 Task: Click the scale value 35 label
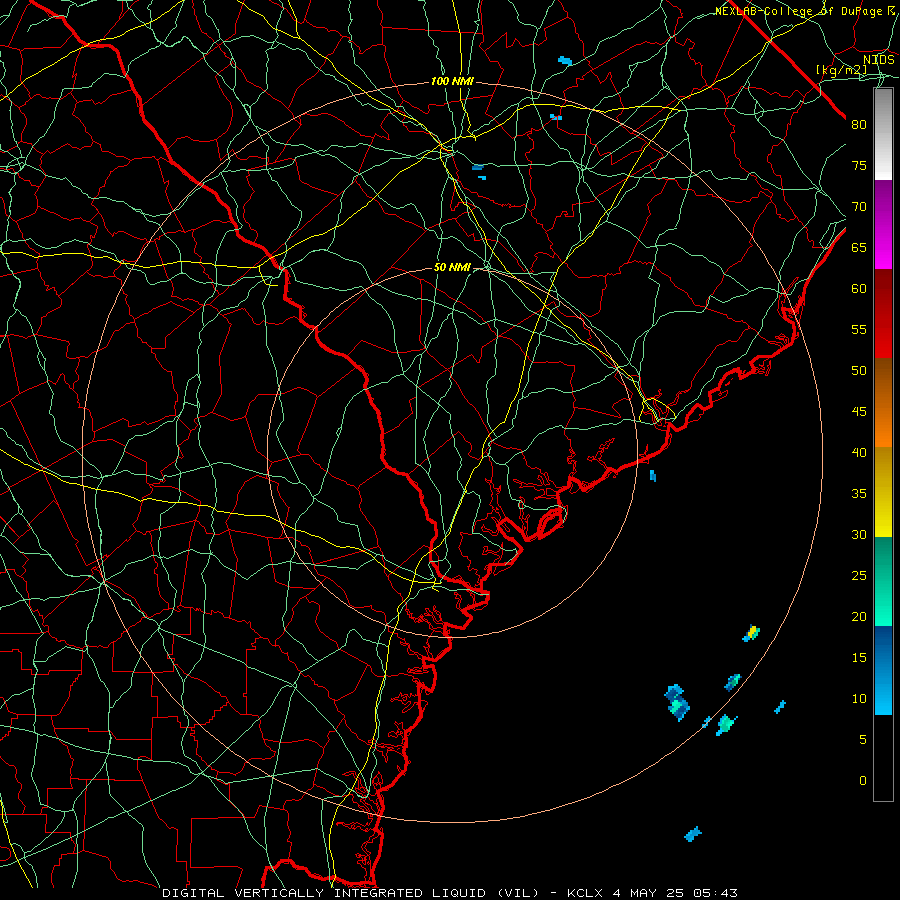859,494
